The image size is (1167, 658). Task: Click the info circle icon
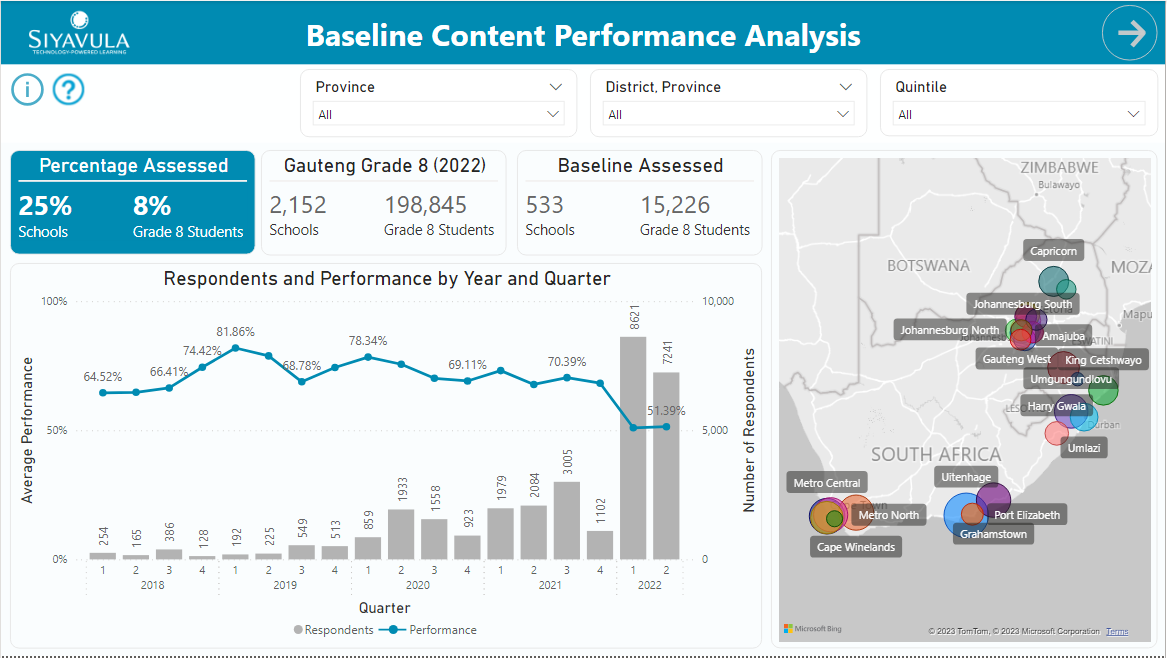28,89
